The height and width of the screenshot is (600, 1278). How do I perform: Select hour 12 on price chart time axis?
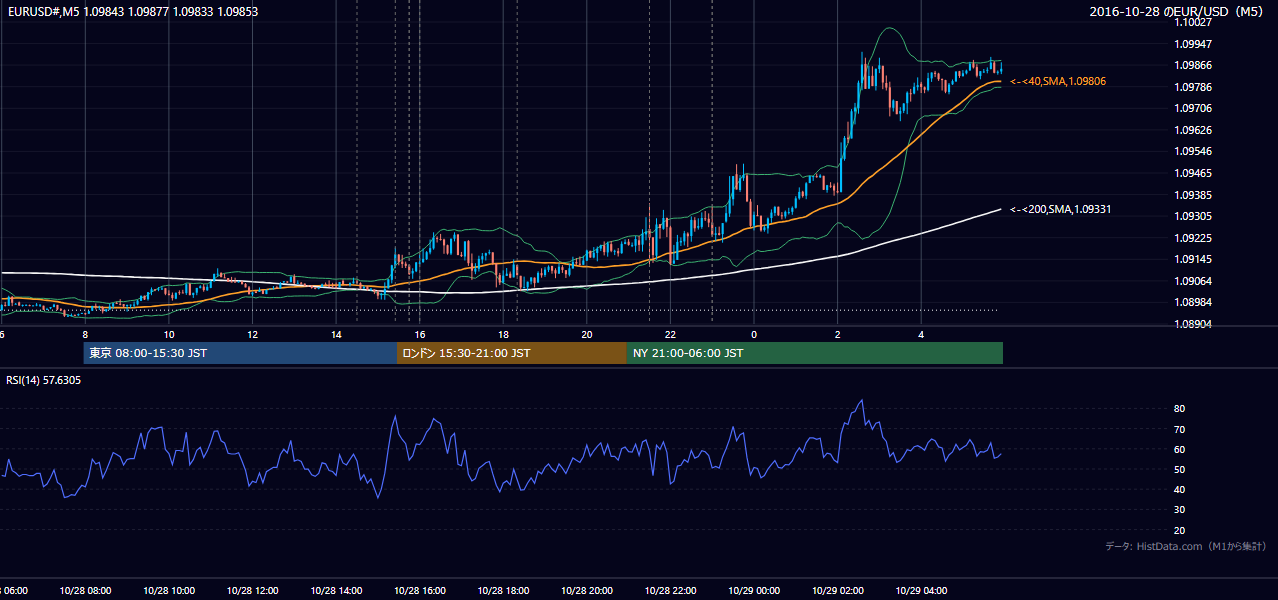[x=252, y=335]
